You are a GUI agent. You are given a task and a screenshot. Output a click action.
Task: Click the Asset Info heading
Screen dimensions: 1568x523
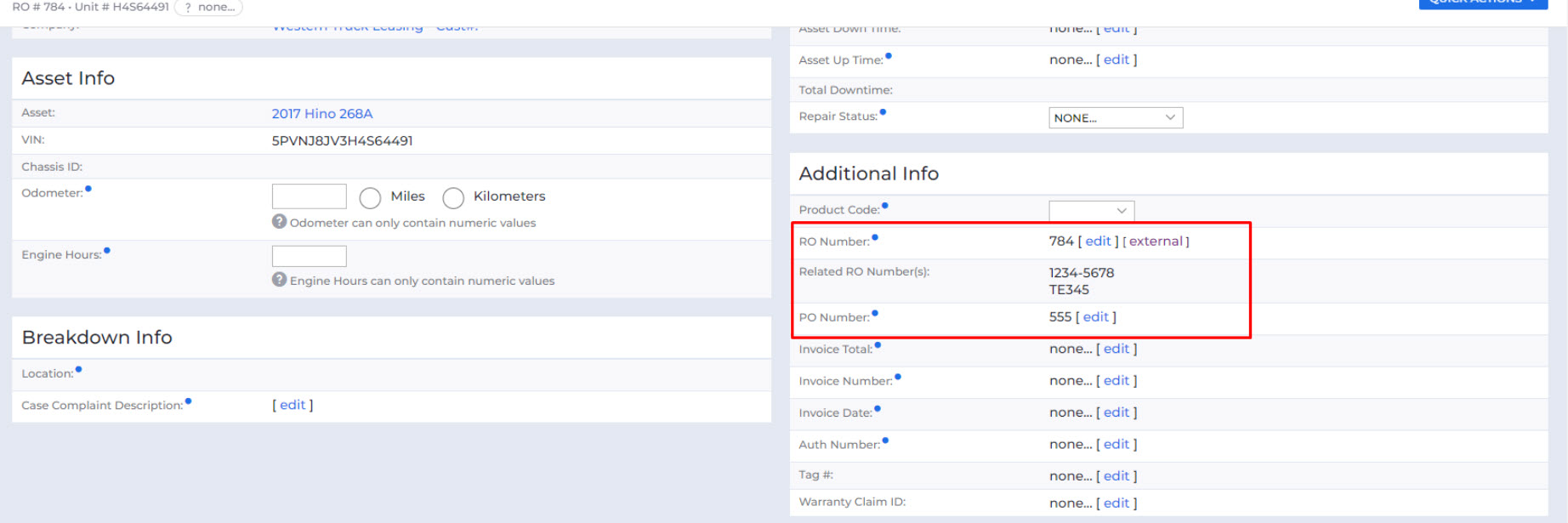[x=68, y=78]
